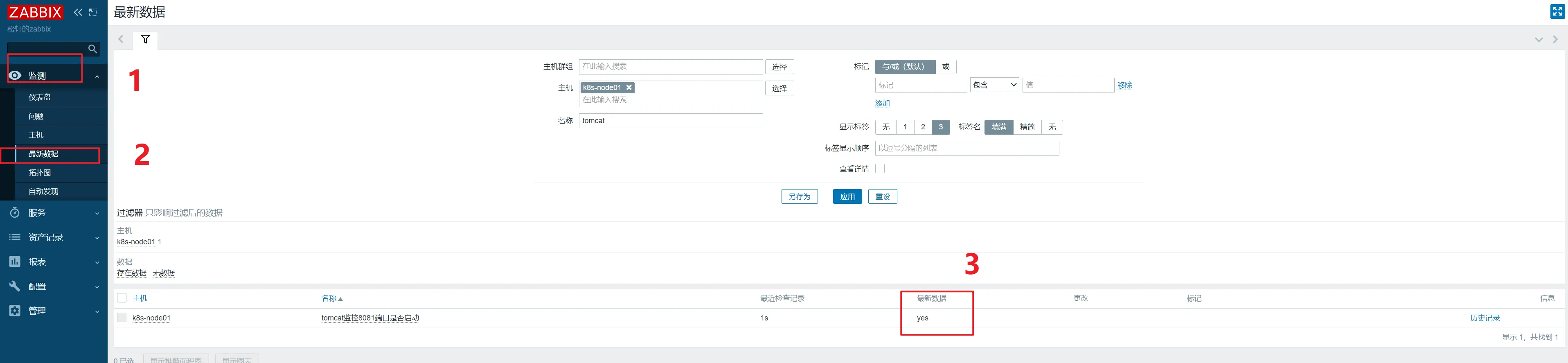
Task: Click the 应用 apply button
Action: (847, 197)
